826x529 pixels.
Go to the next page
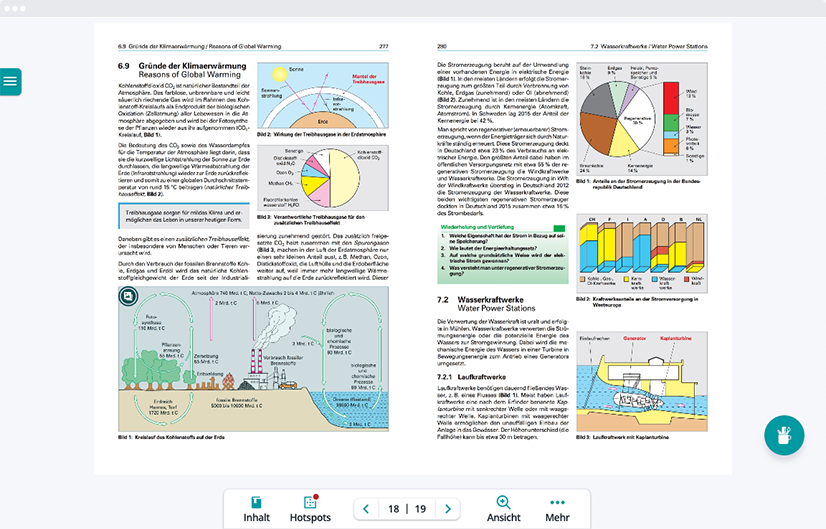448,509
